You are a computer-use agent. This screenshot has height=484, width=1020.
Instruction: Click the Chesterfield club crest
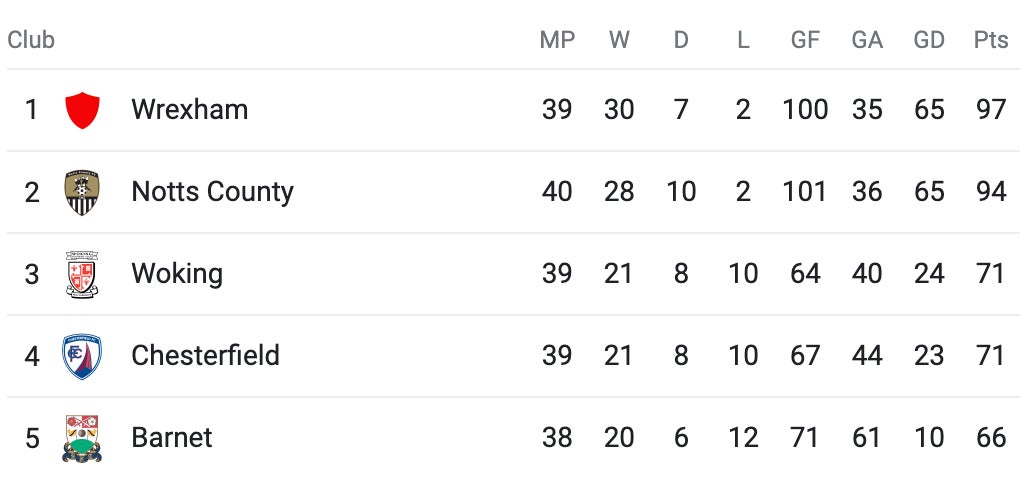tap(82, 356)
